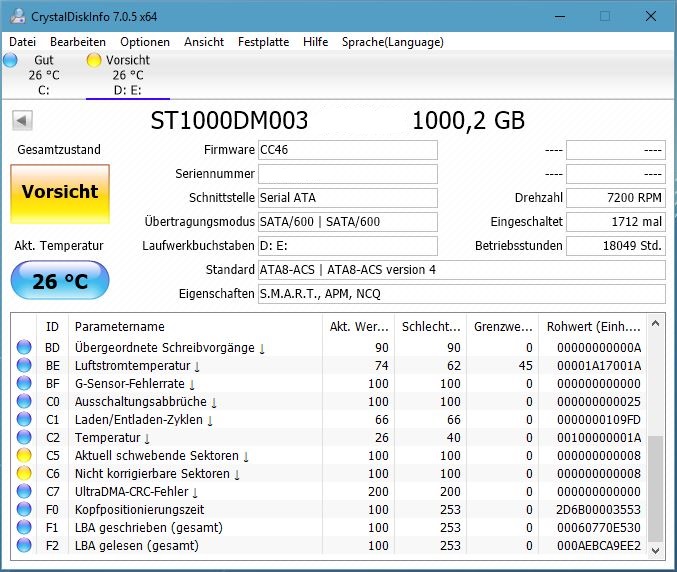Open the Datei menu
Image resolution: width=677 pixels, height=572 pixels.
point(22,42)
